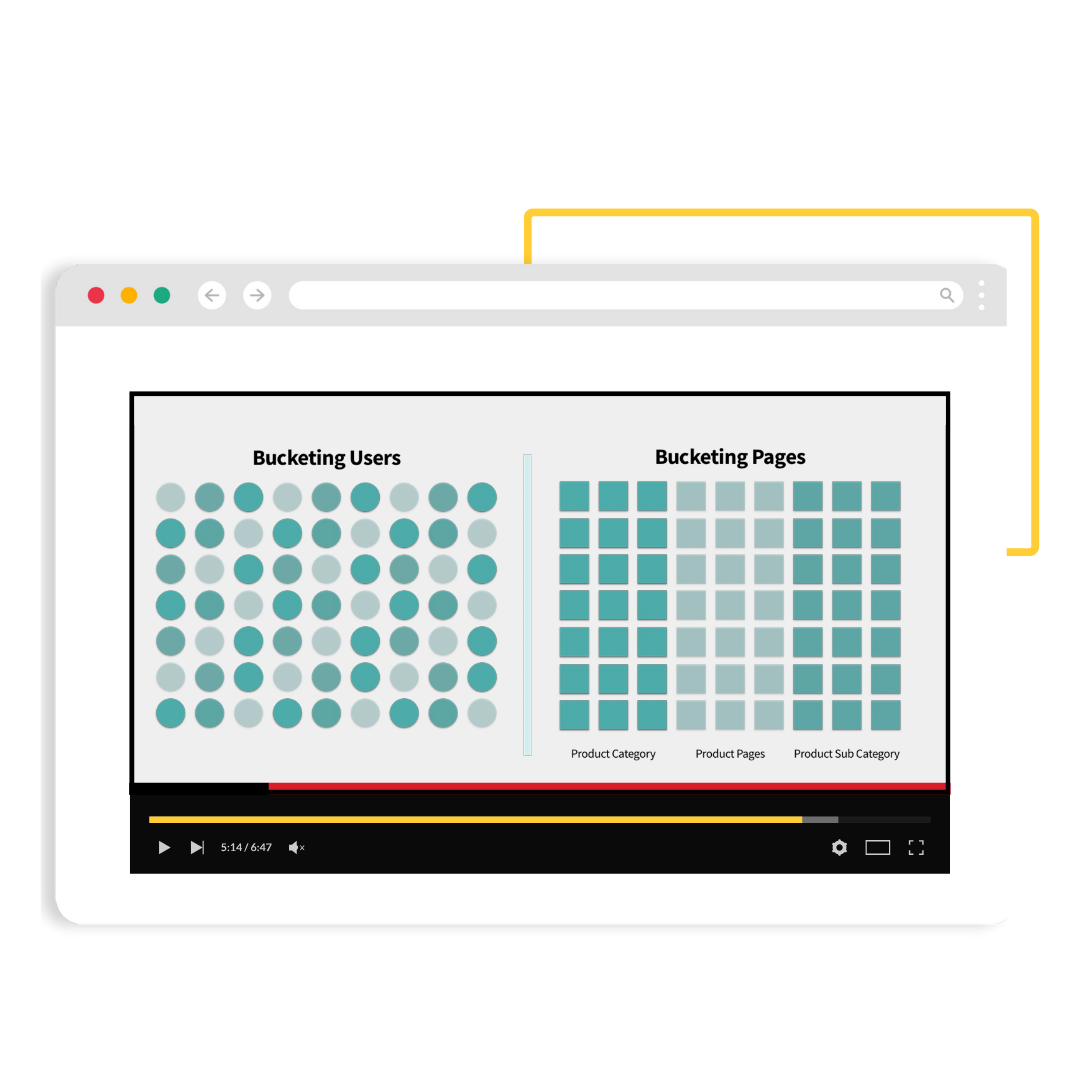The width and height of the screenshot is (1080, 1080).
Task: Click the Bucketing Pages heading
Action: (x=730, y=457)
